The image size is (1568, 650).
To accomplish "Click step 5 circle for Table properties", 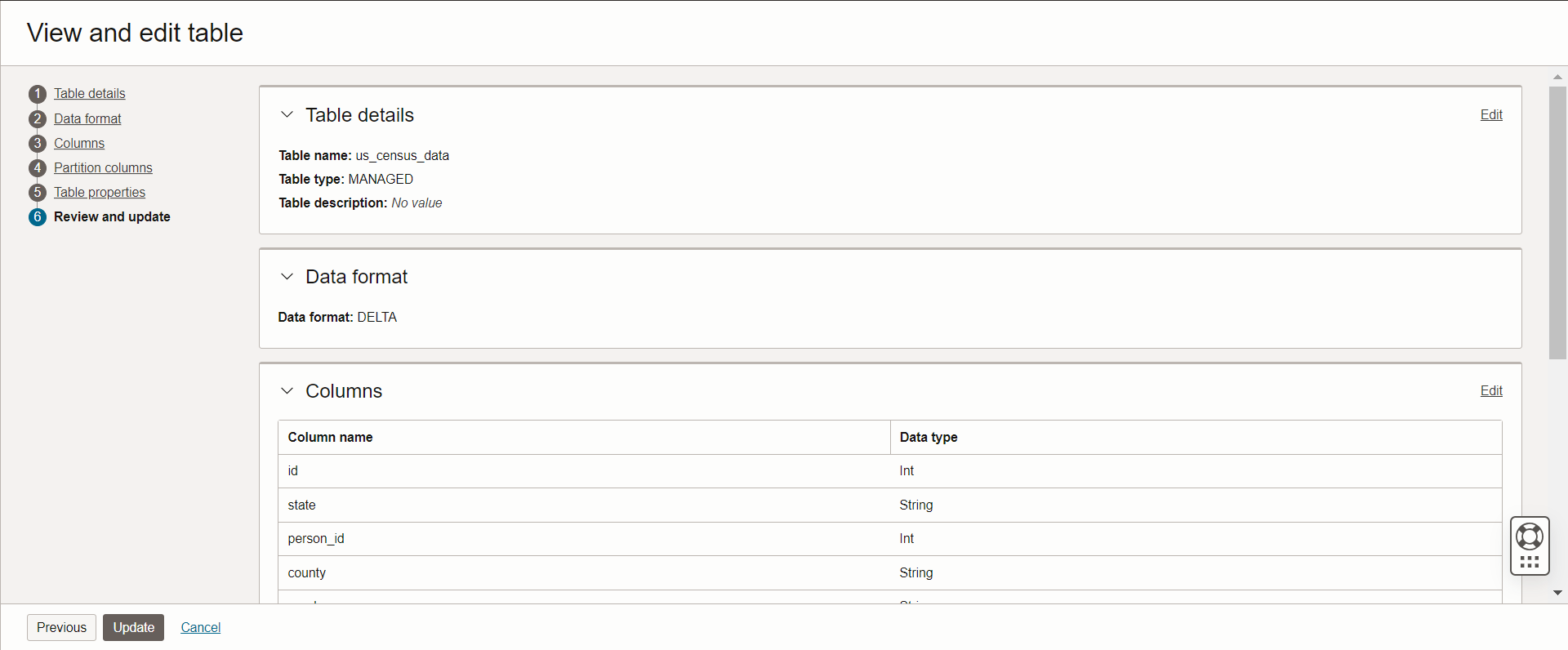I will (x=38, y=193).
